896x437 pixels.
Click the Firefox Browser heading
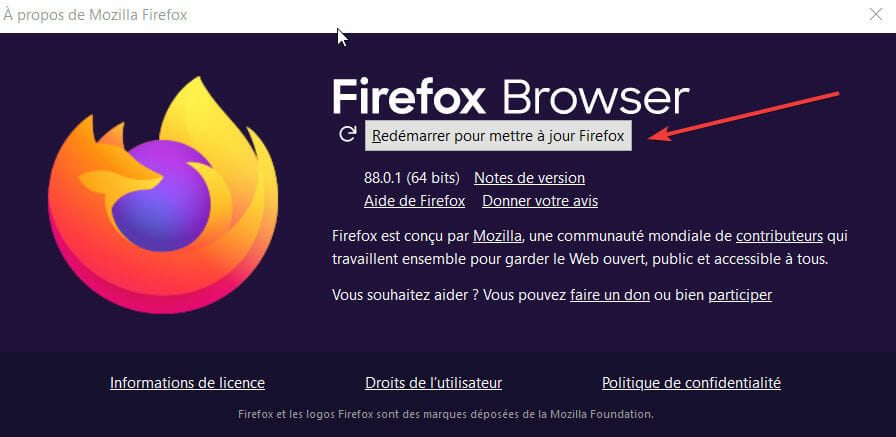[510, 98]
